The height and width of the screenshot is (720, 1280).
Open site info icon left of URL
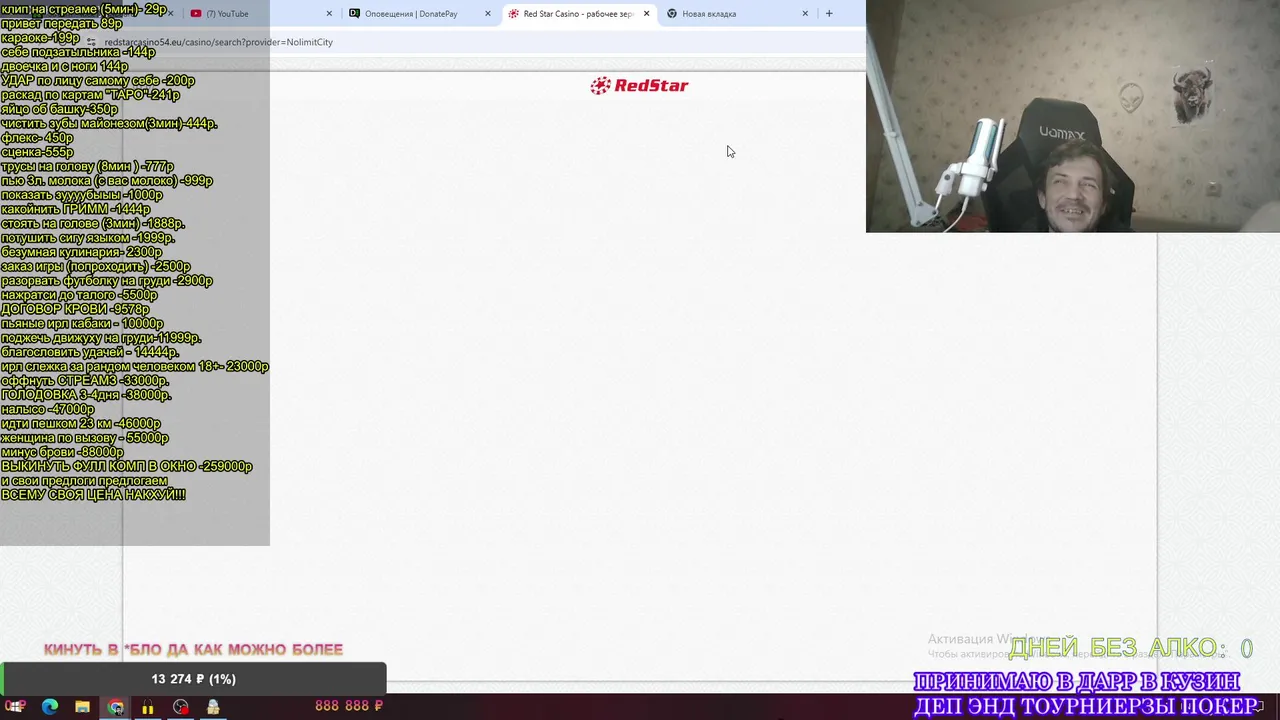[91, 42]
